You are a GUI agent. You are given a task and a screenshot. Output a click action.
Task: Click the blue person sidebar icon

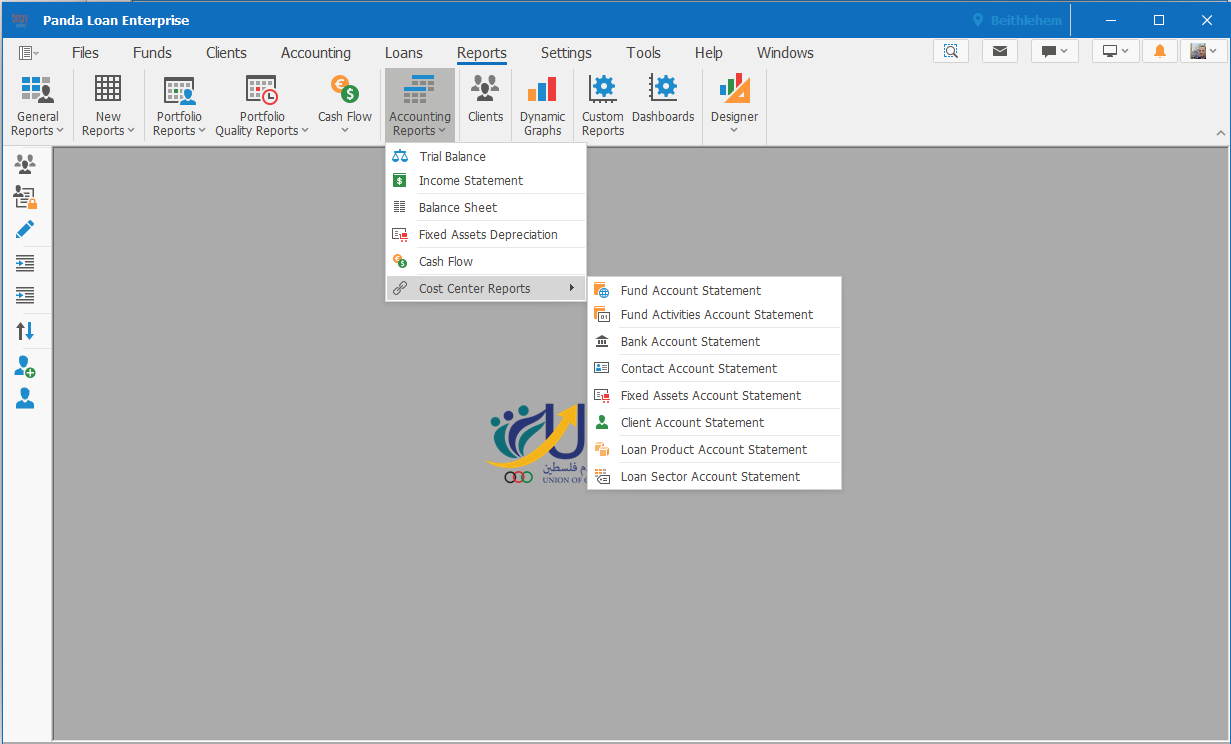pyautogui.click(x=25, y=399)
